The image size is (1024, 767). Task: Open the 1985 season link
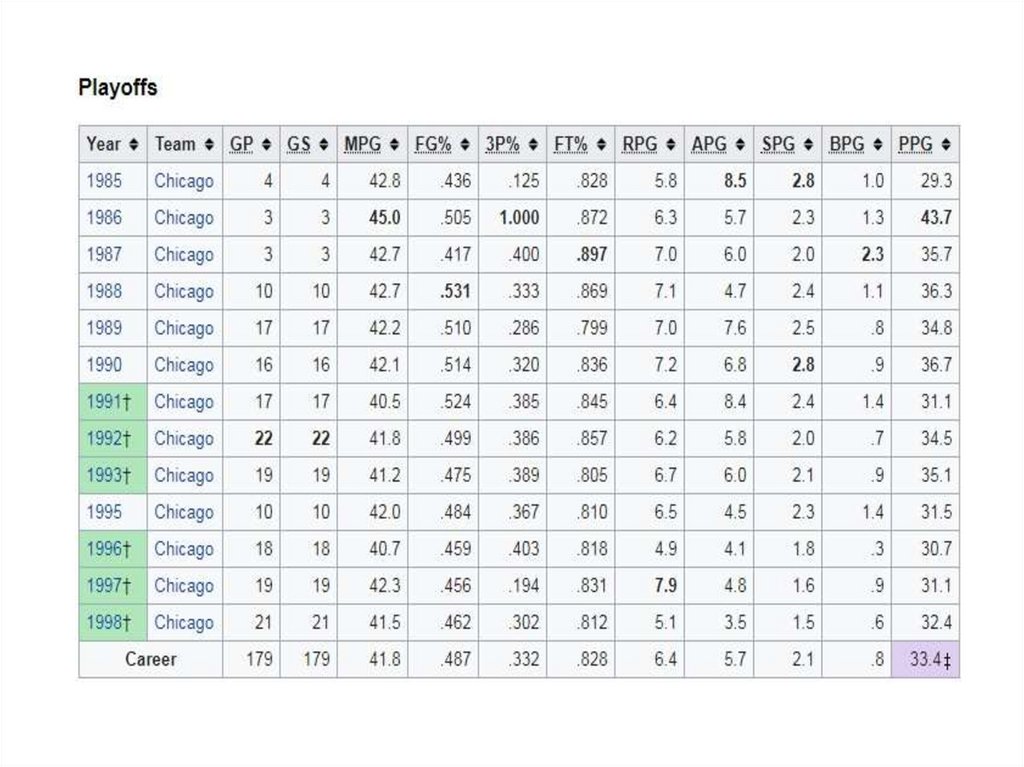pos(104,181)
